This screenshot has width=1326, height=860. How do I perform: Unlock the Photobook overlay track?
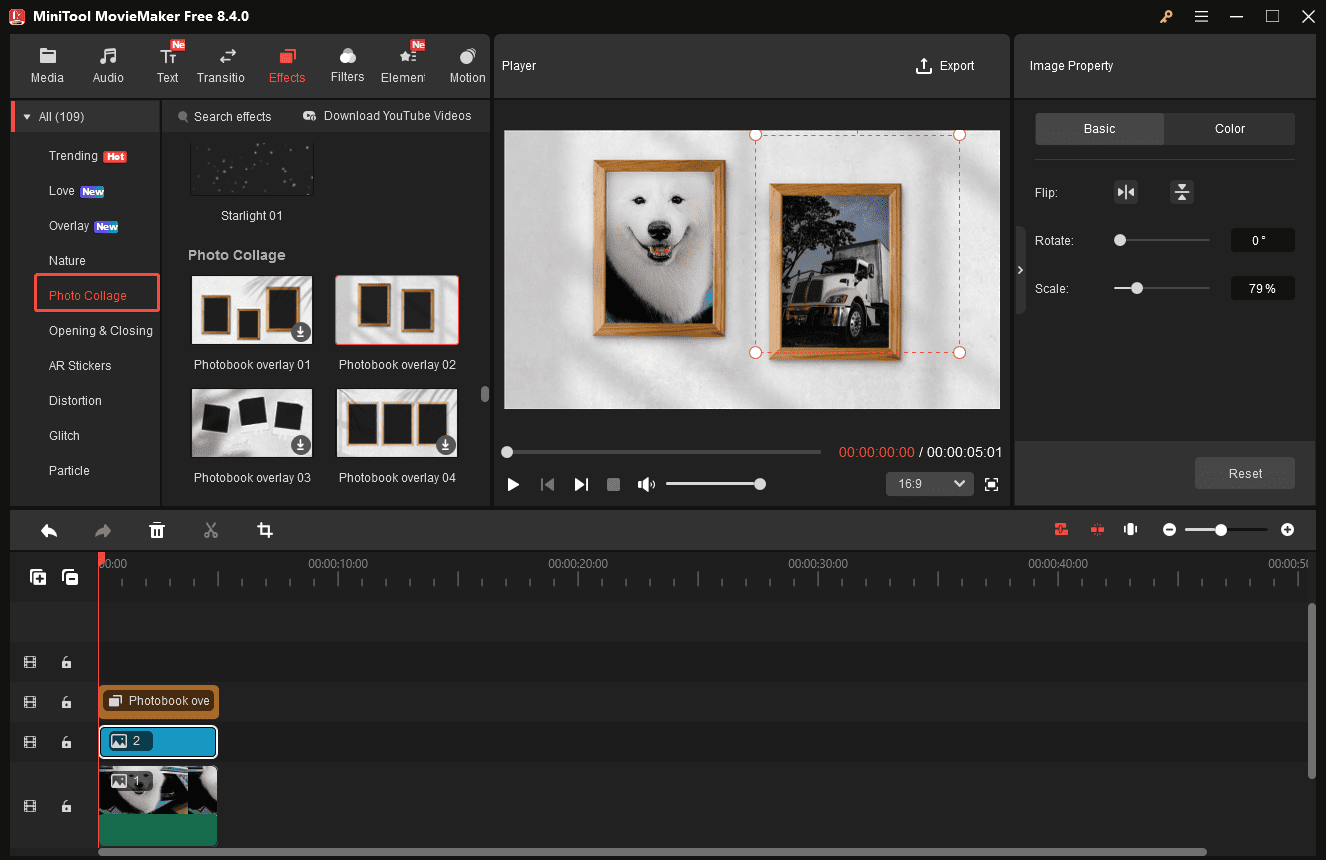click(x=66, y=702)
